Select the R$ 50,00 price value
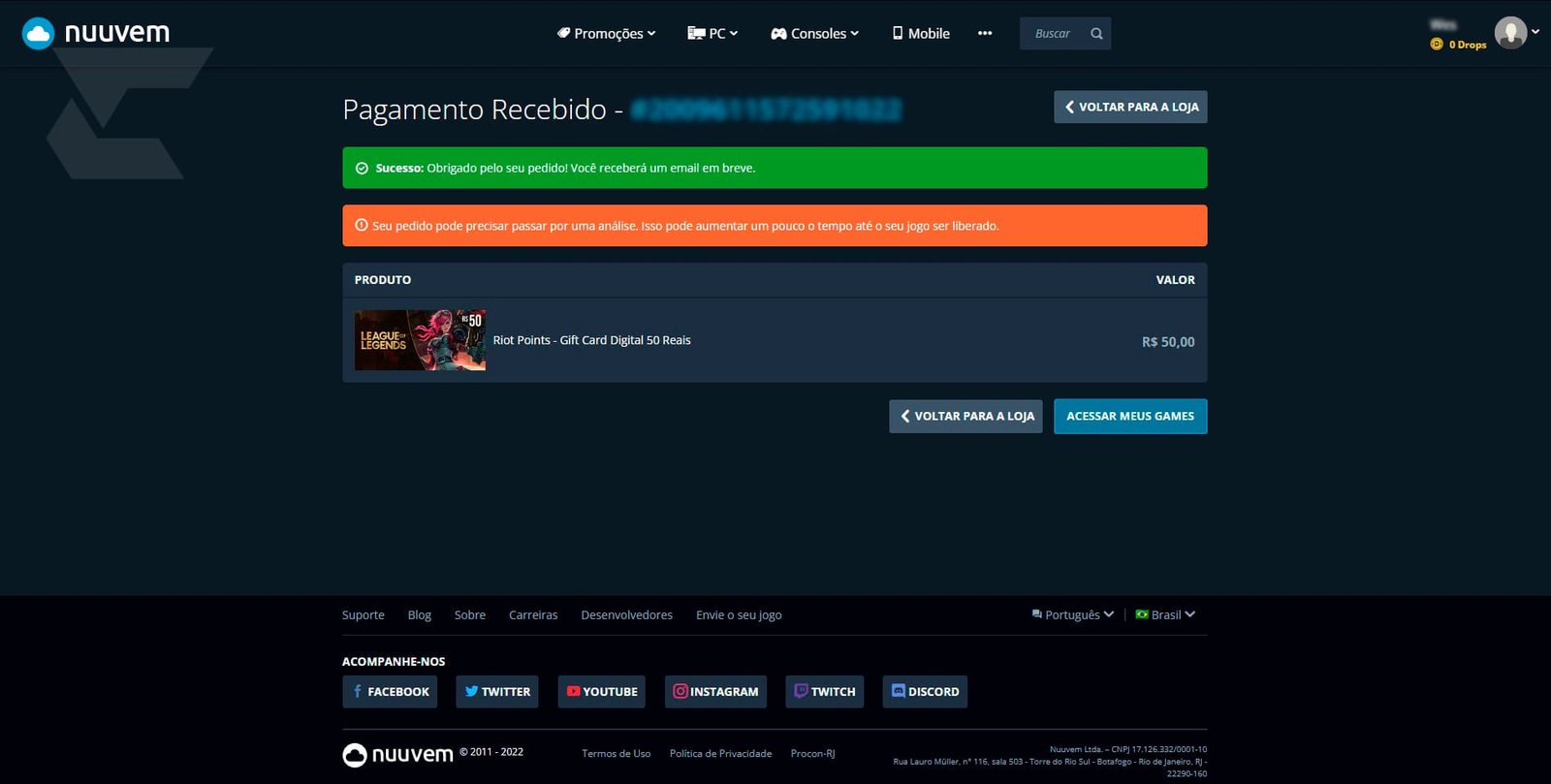 pos(1168,342)
